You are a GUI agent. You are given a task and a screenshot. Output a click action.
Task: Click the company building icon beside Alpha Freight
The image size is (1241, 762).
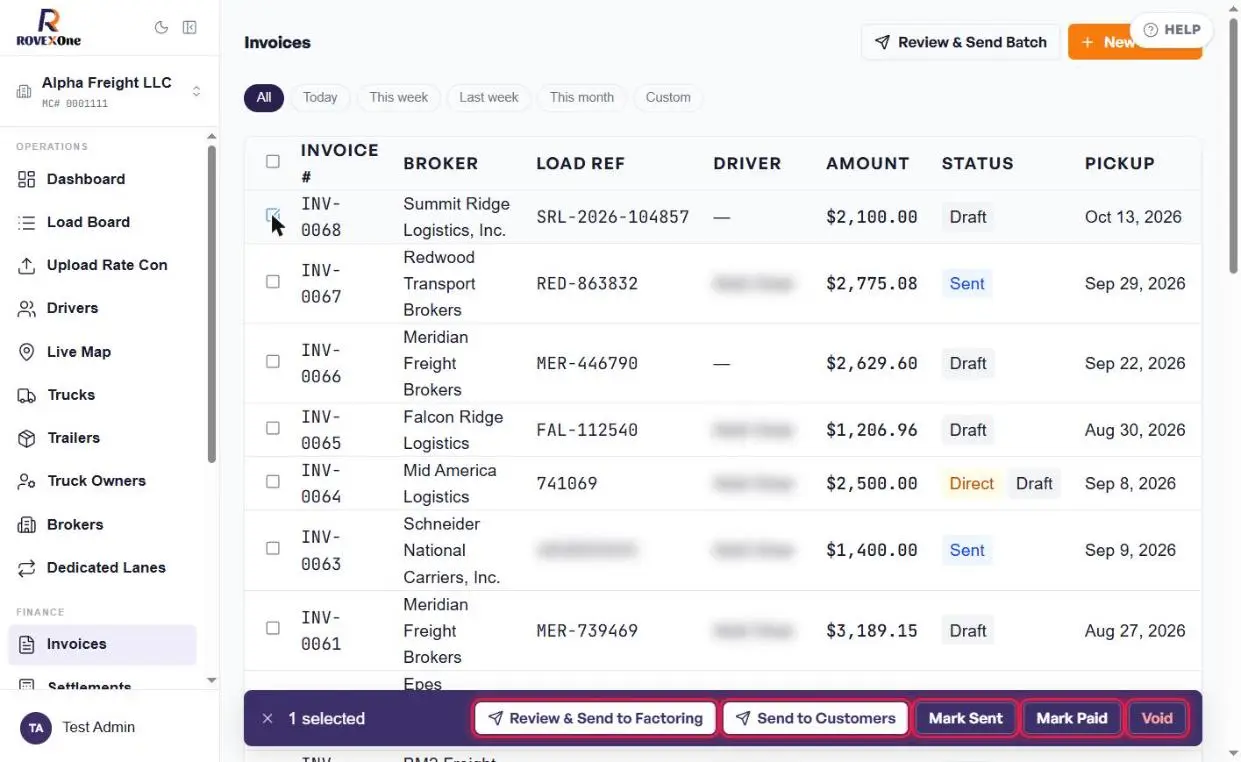(x=24, y=92)
